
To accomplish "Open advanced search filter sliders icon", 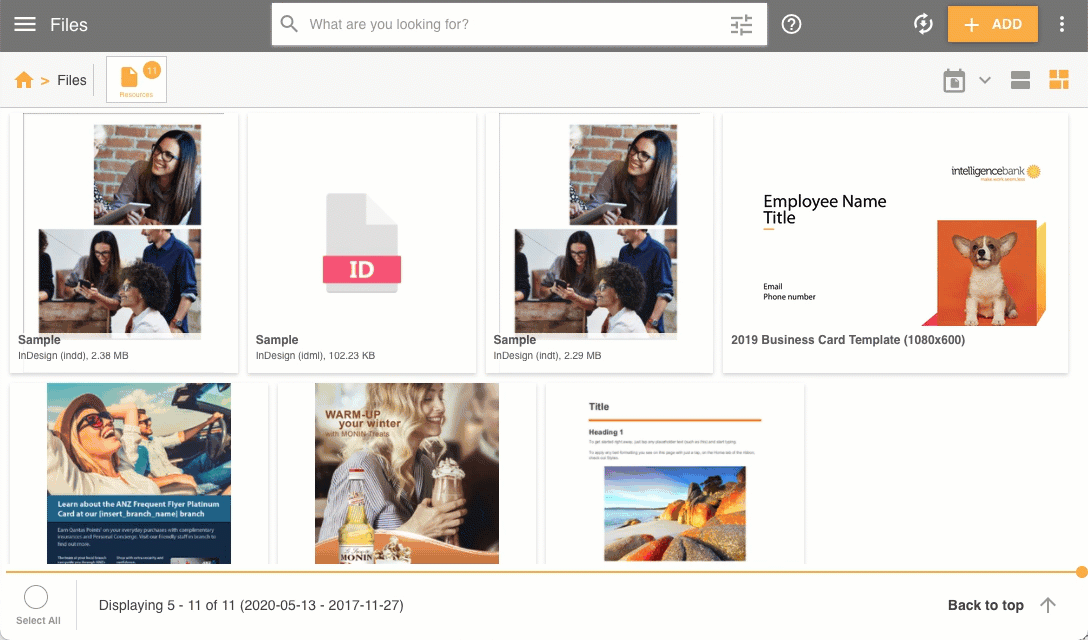I will click(741, 25).
